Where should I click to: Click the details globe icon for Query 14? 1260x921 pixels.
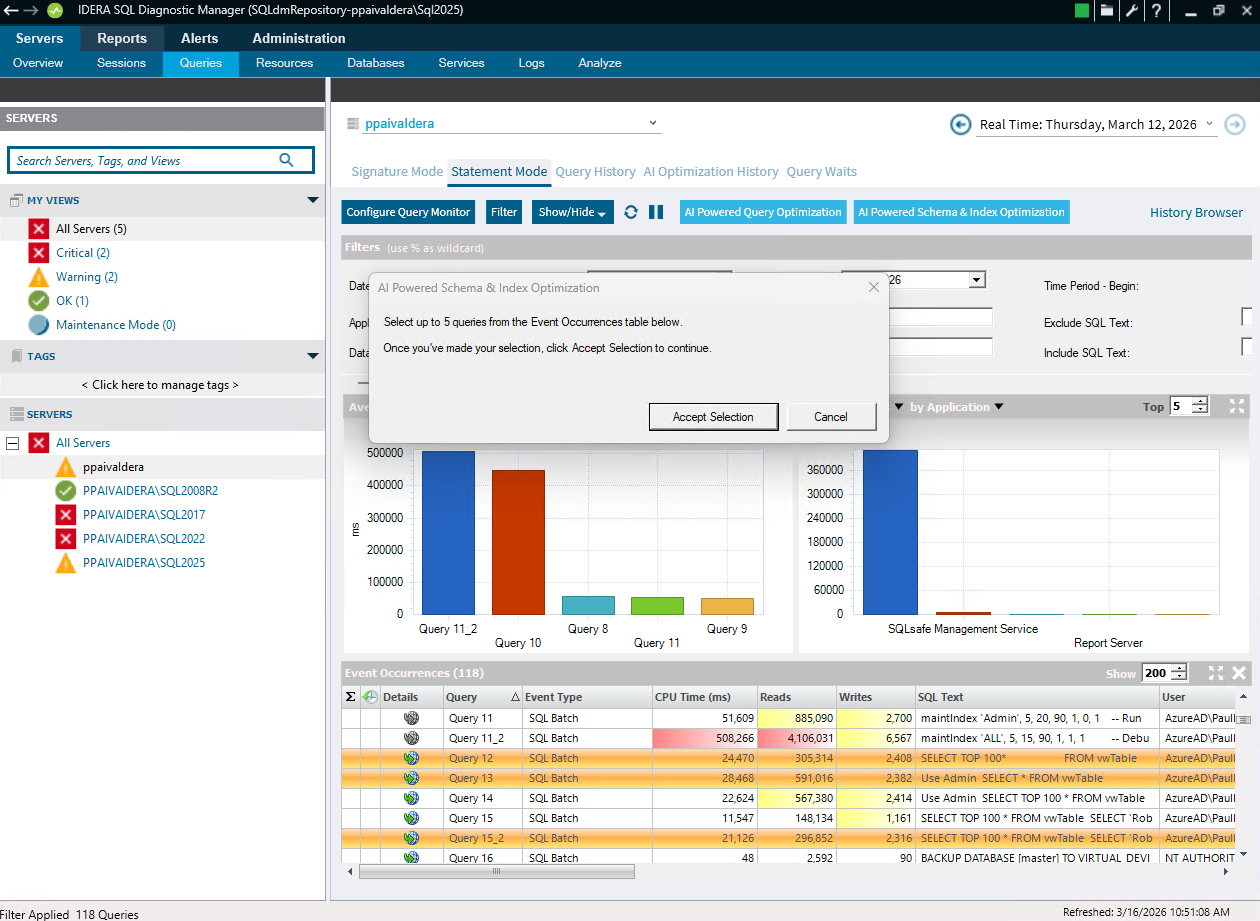tap(411, 798)
